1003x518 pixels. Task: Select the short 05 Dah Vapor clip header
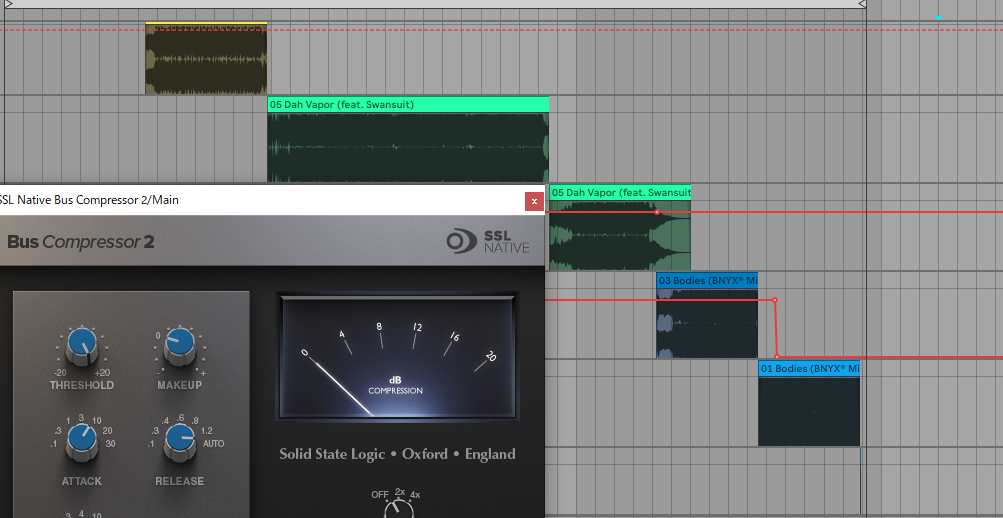coord(620,192)
